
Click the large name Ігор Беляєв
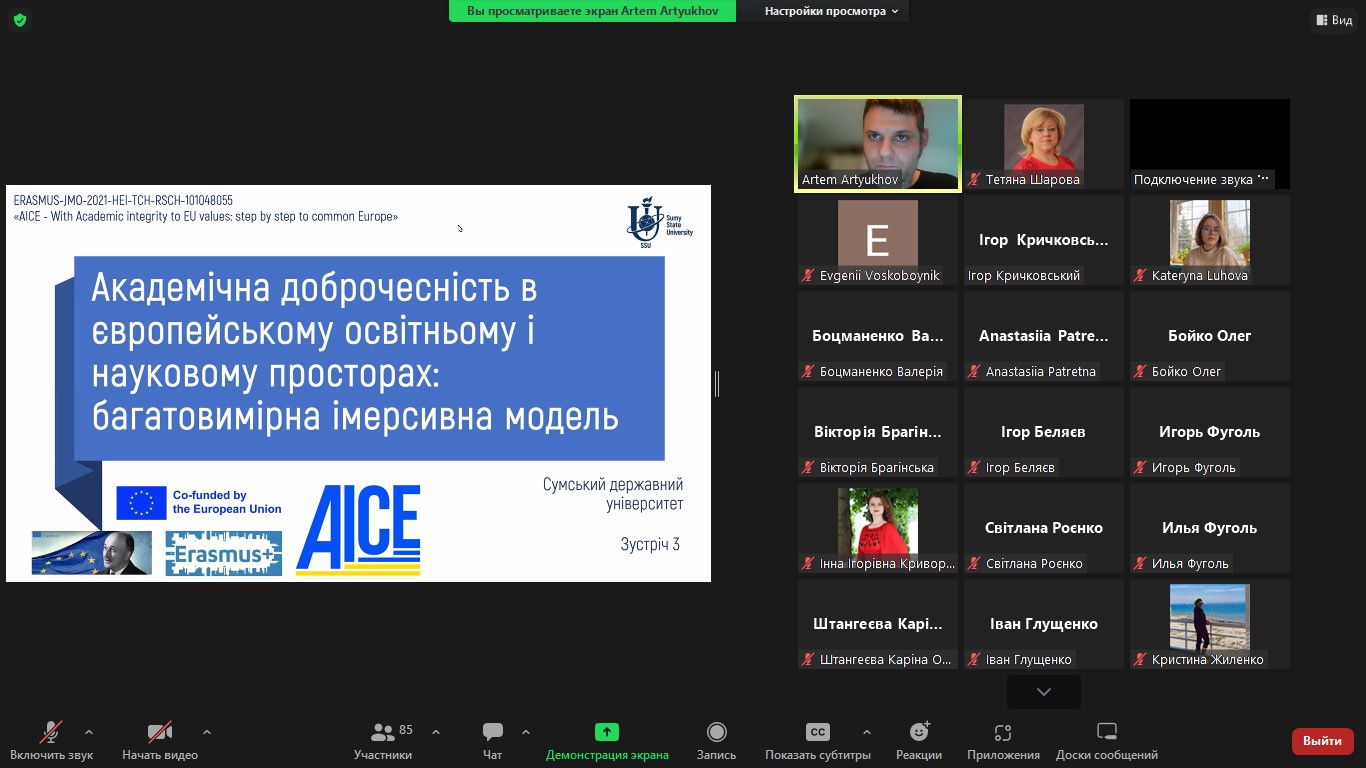1044,432
